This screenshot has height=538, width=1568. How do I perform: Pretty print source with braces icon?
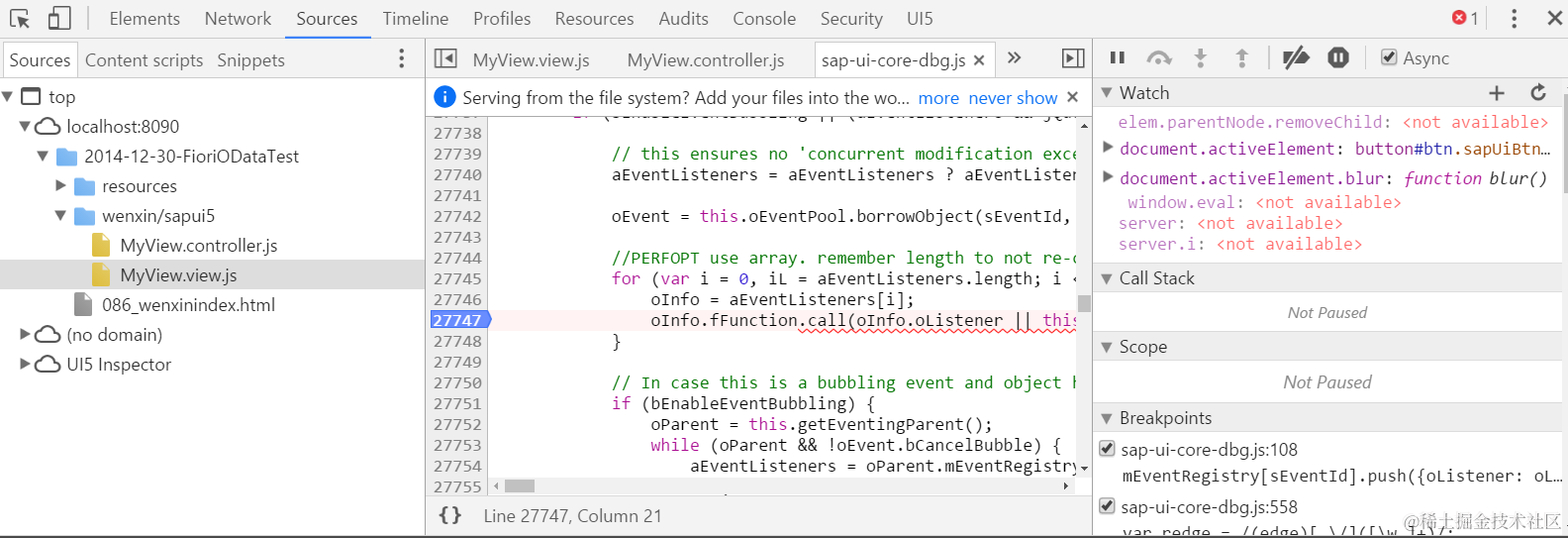coord(450,515)
